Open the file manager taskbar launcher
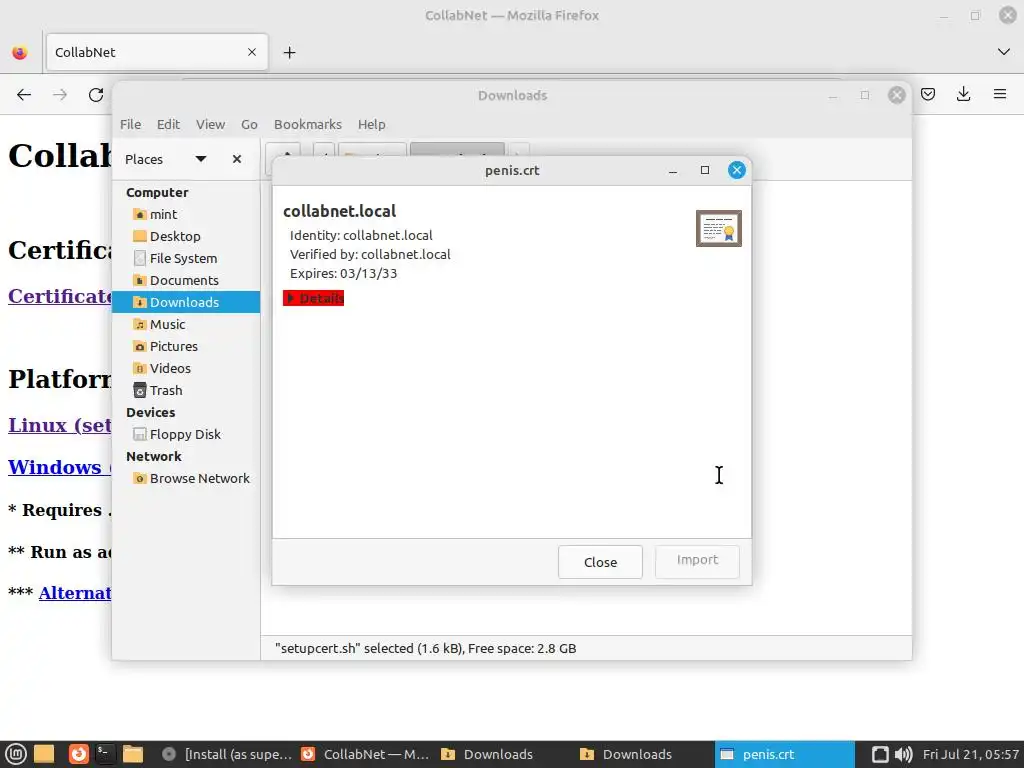 pyautogui.click(x=133, y=754)
